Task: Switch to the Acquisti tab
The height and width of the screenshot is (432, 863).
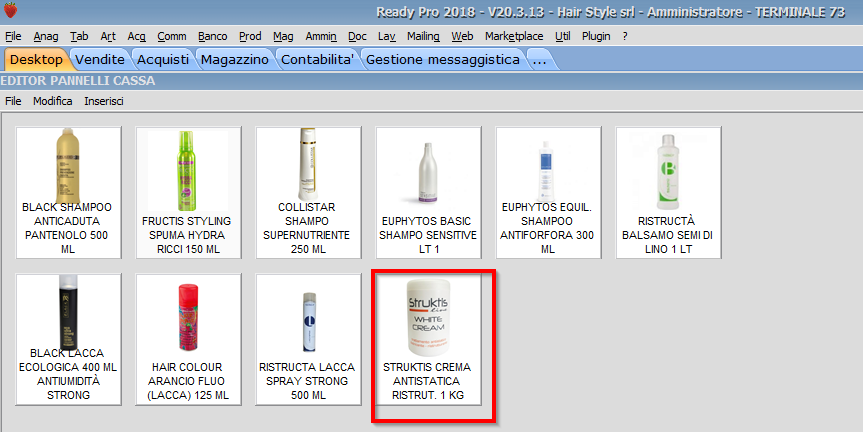Action: pos(163,59)
